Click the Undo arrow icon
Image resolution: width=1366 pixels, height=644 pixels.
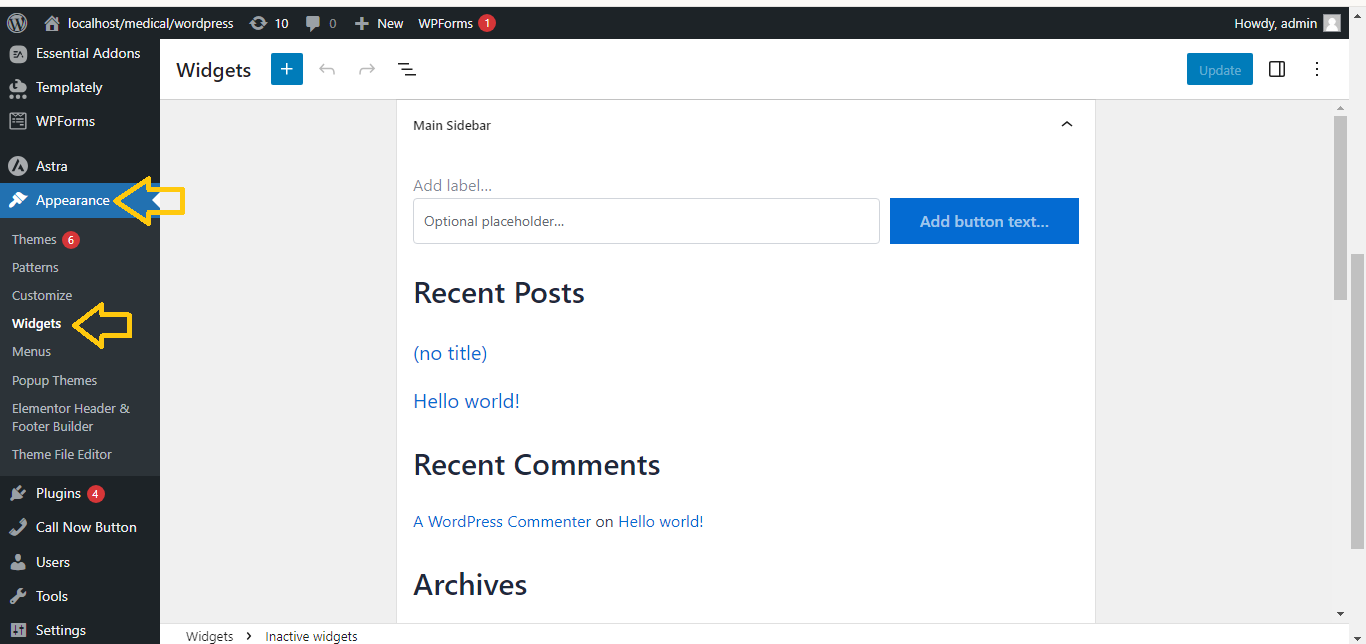[327, 69]
